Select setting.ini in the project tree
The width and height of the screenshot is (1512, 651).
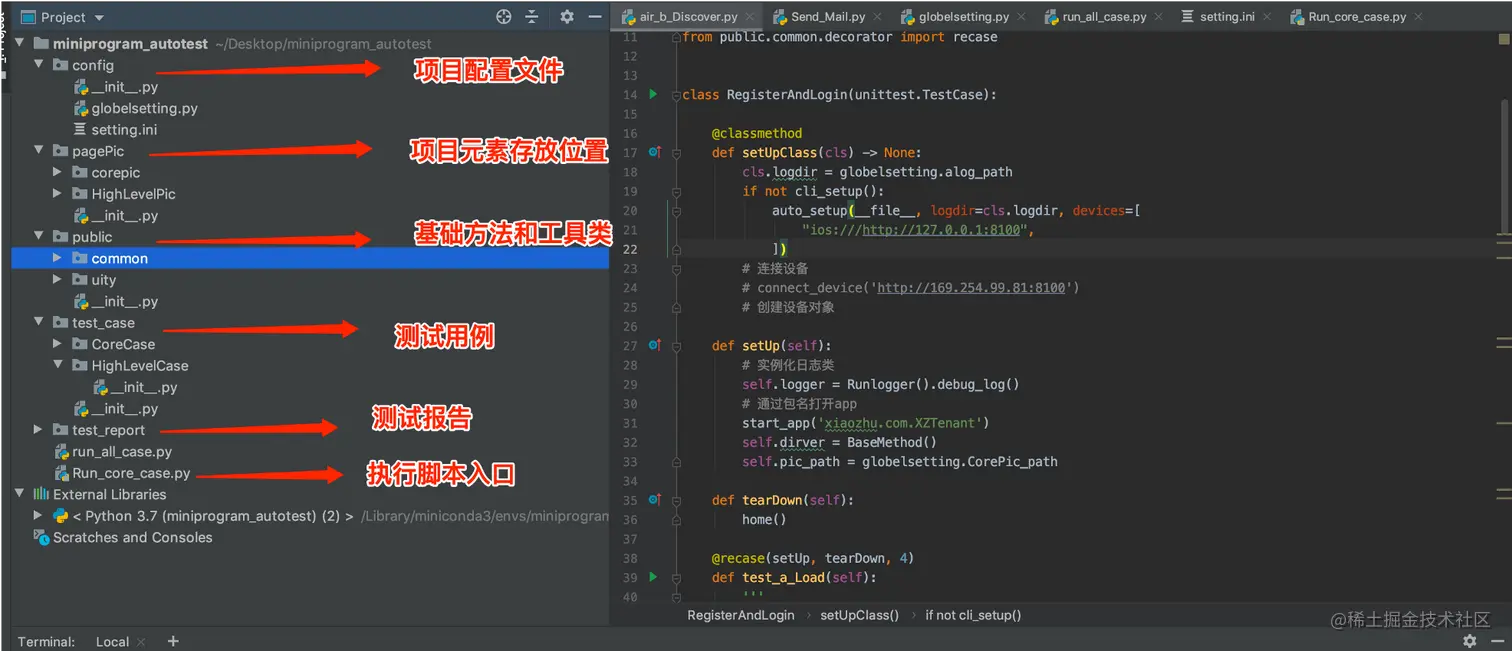[x=124, y=130]
